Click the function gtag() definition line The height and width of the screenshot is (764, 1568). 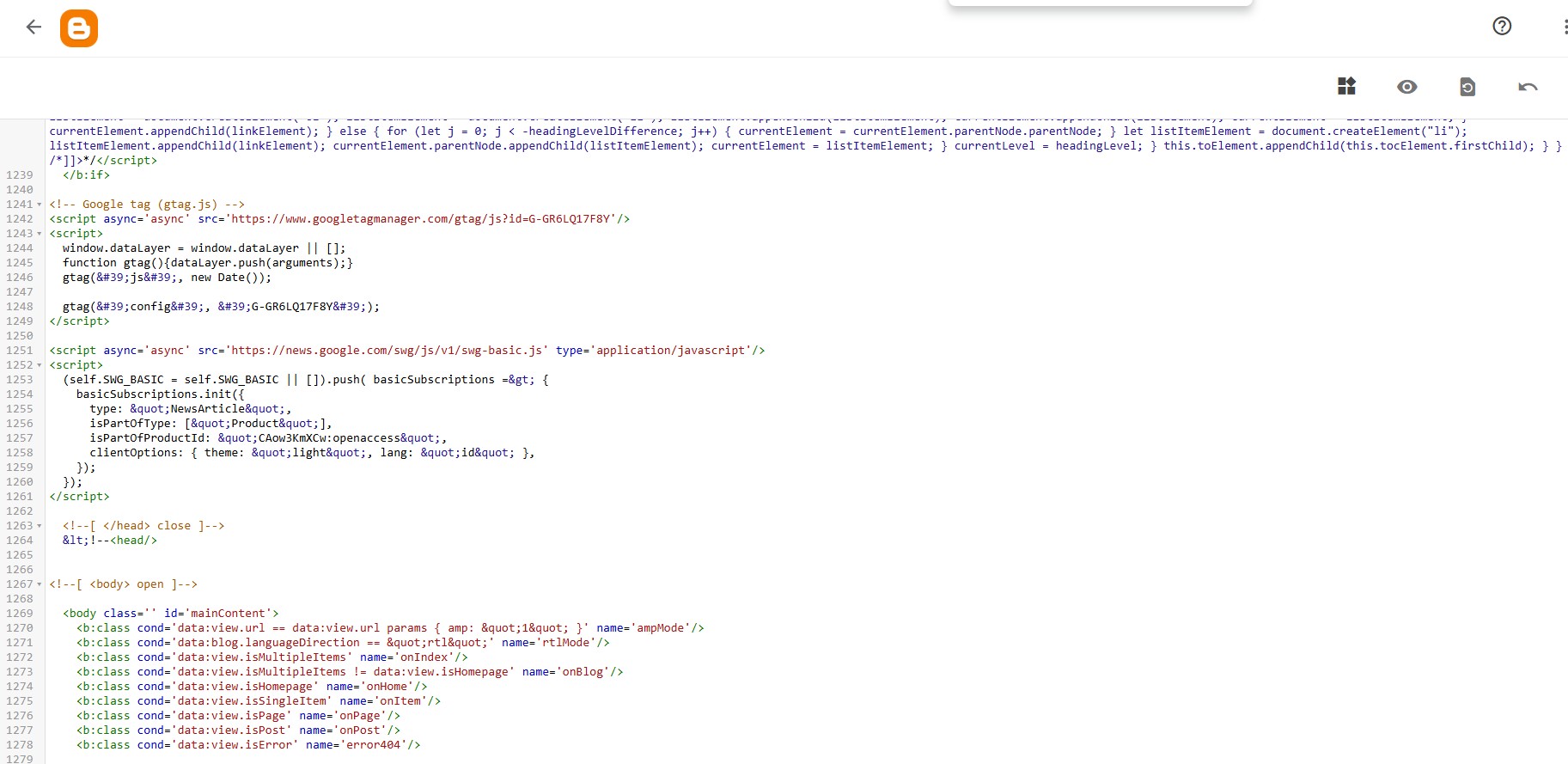(x=207, y=263)
